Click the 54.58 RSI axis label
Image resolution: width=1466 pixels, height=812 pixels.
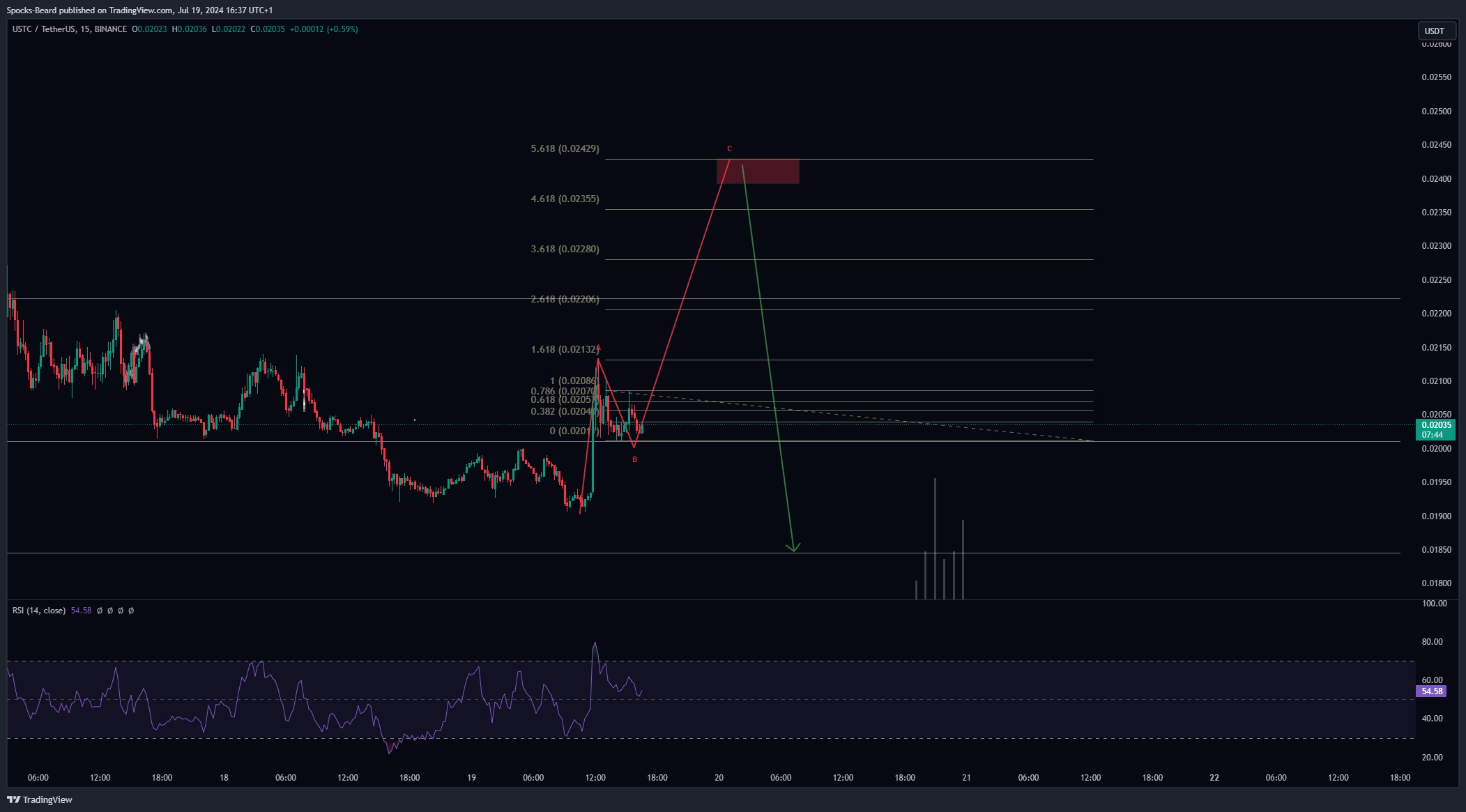tap(1431, 691)
